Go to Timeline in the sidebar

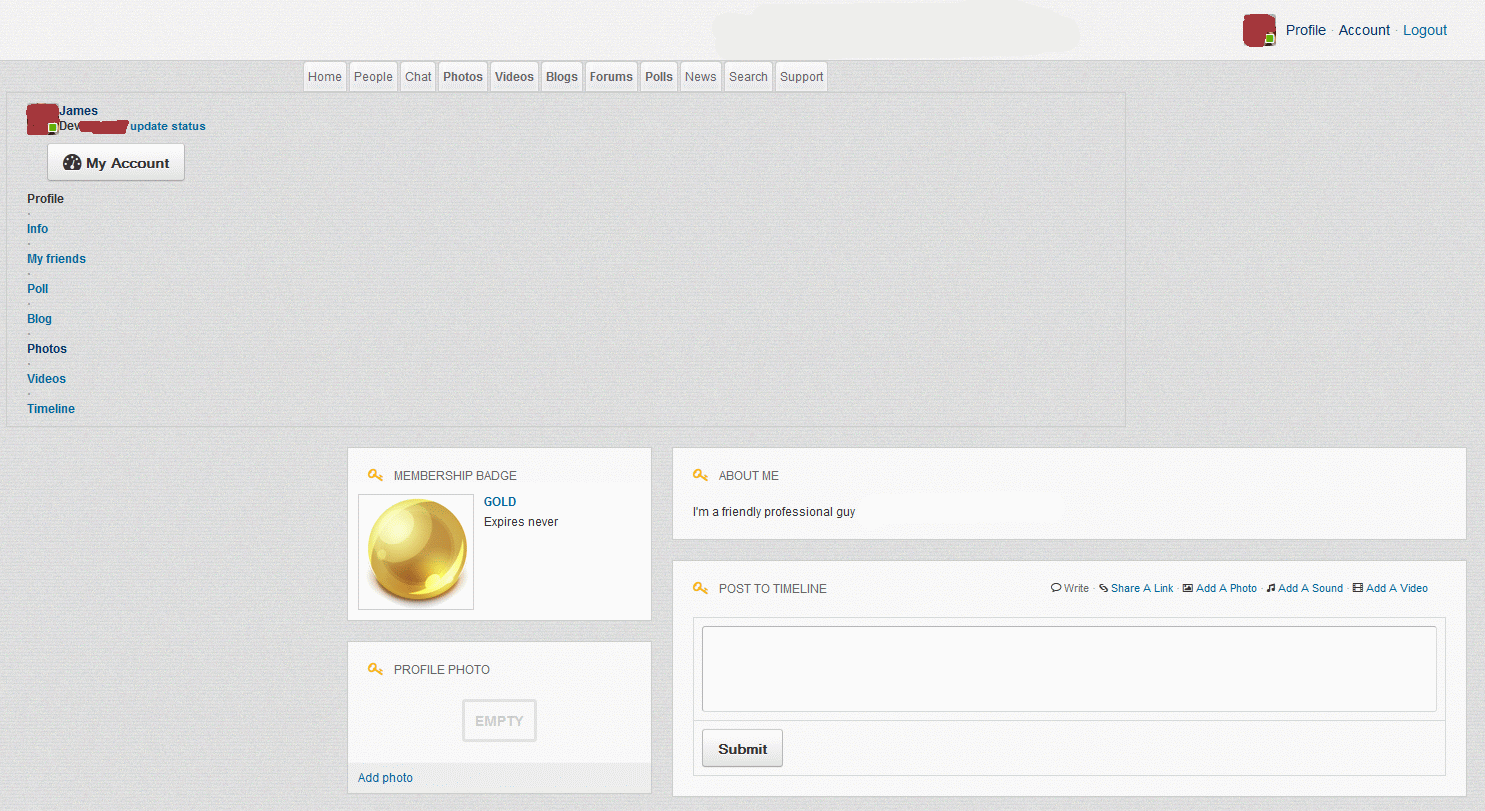51,409
